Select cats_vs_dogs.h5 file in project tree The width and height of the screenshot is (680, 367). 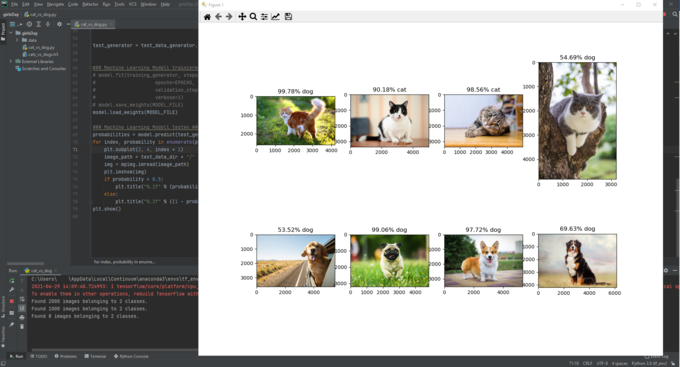tap(40, 55)
